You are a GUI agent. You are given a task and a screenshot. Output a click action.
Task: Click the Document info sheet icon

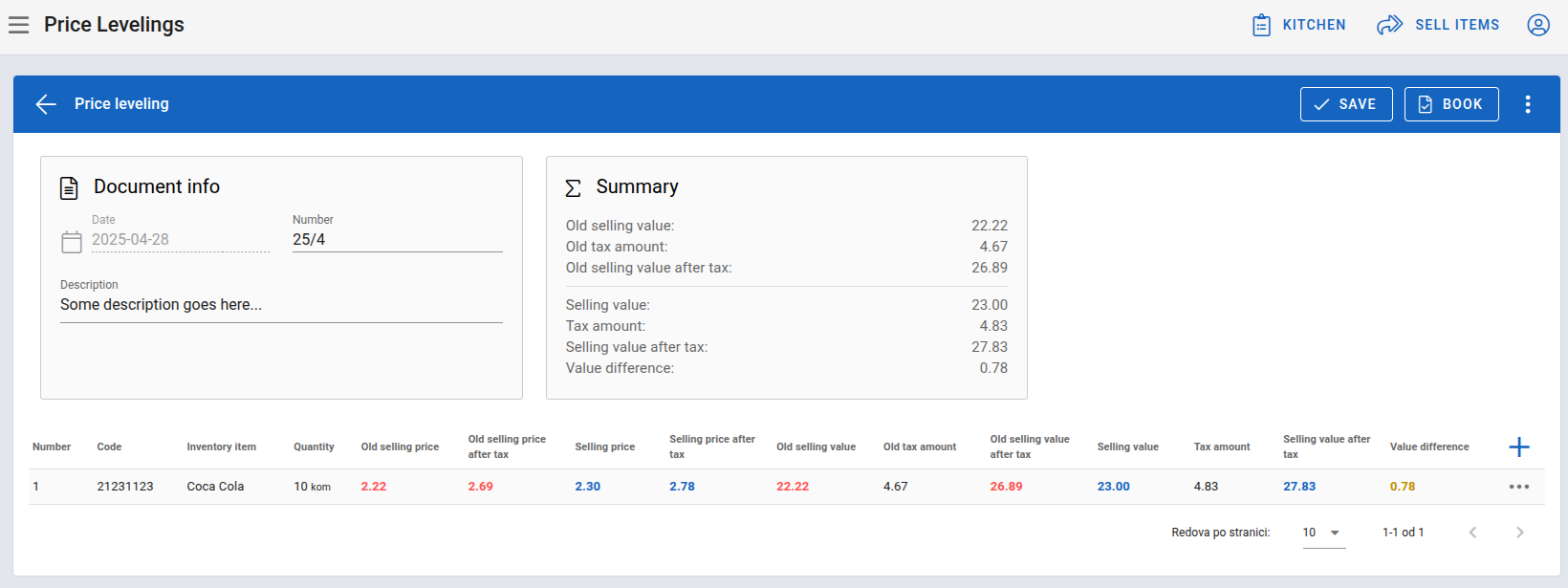pyautogui.click(x=69, y=187)
